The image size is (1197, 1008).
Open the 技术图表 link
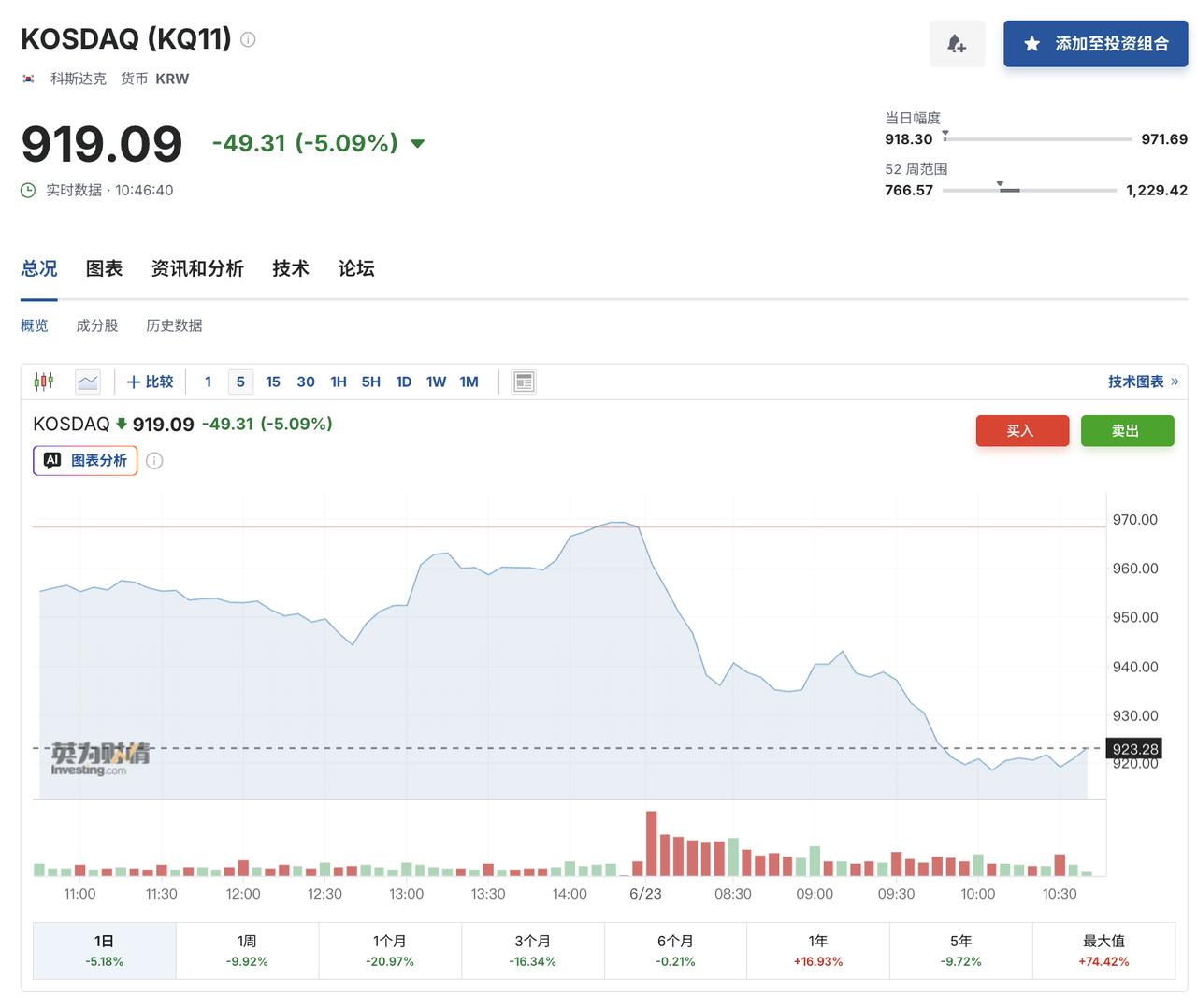point(1143,382)
